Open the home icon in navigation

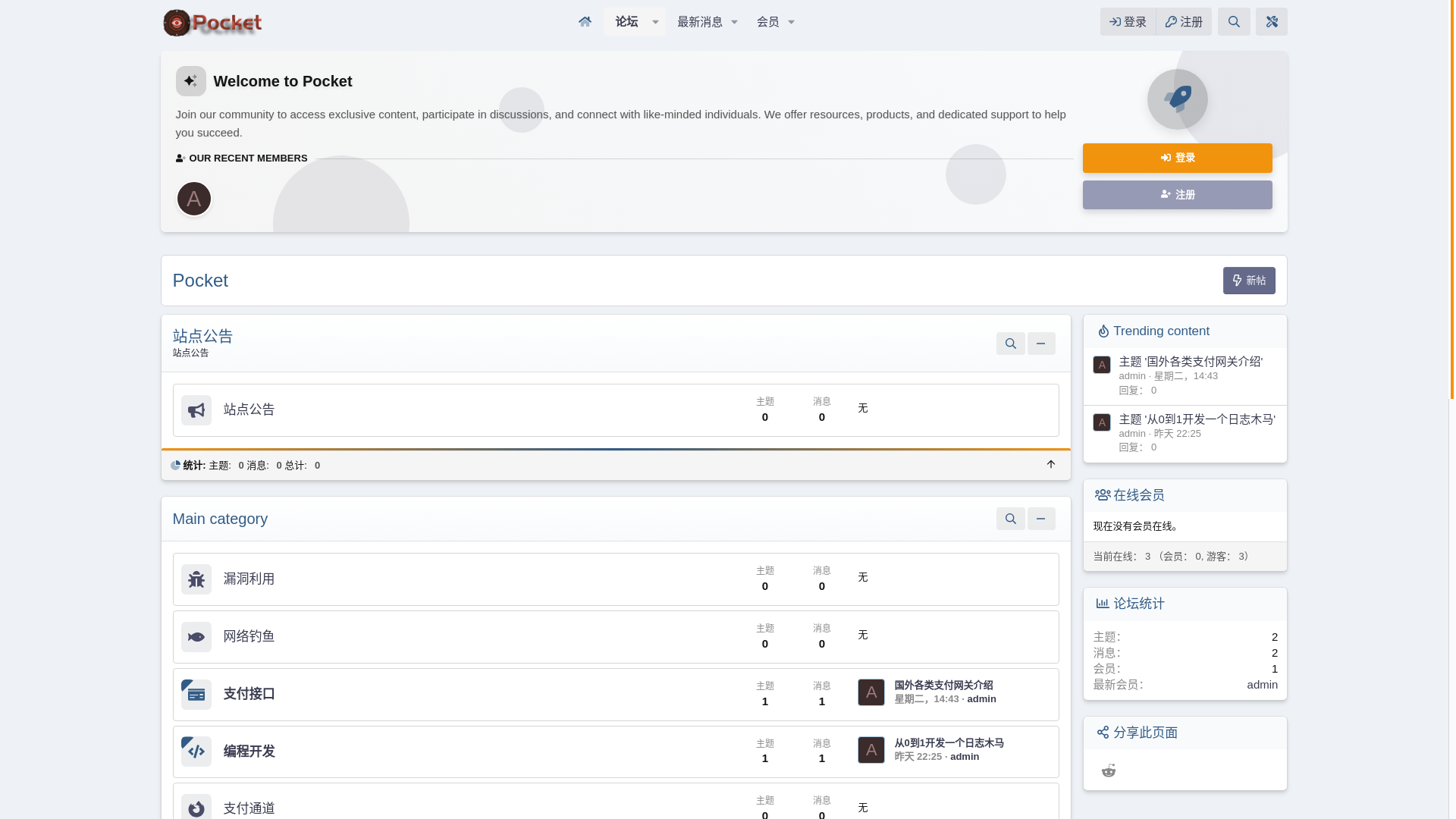(585, 22)
